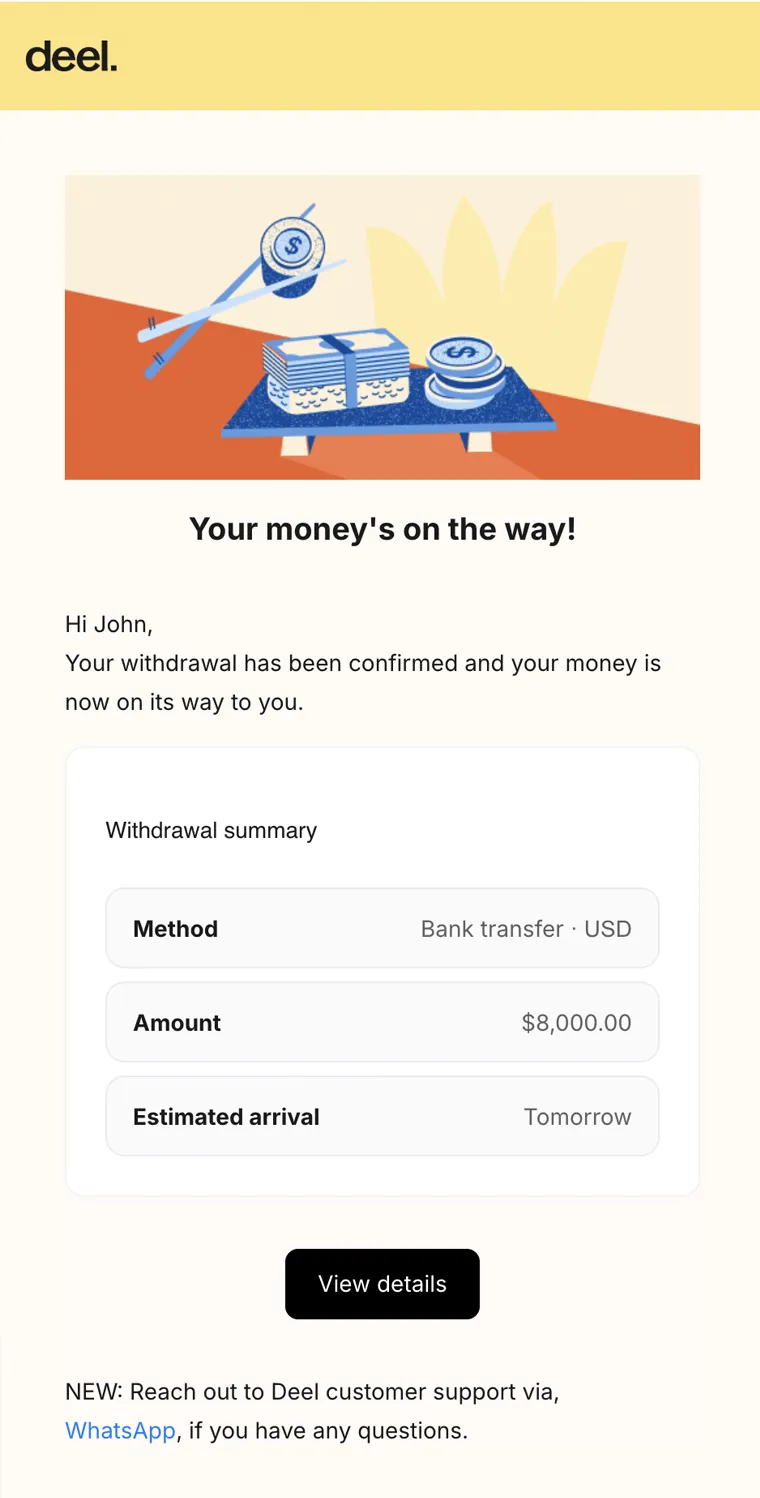The width and height of the screenshot is (760, 1498).
Task: Click the stacked dollar coins on the tray
Action: click(x=463, y=371)
